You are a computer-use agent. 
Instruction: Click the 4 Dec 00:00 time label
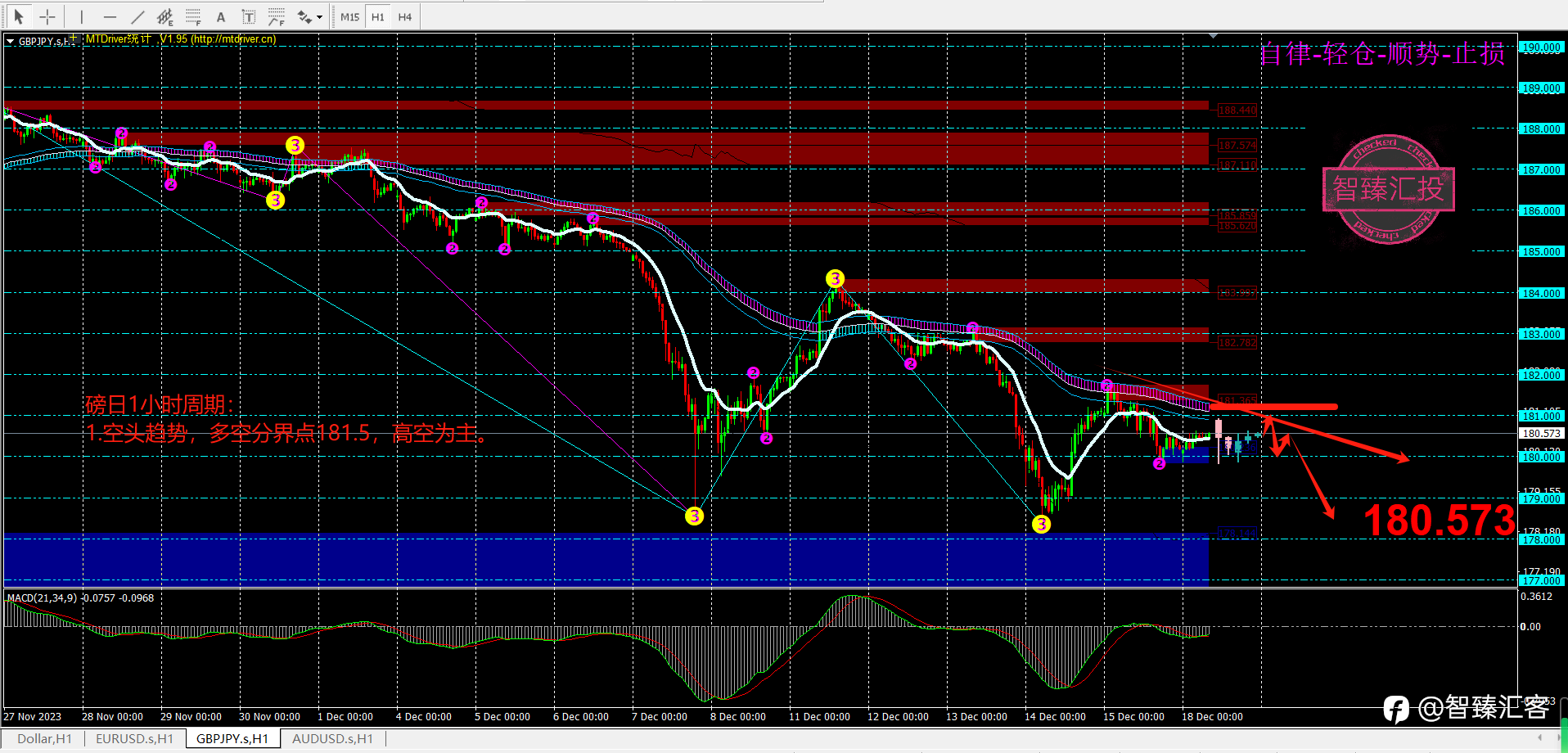coord(423,716)
